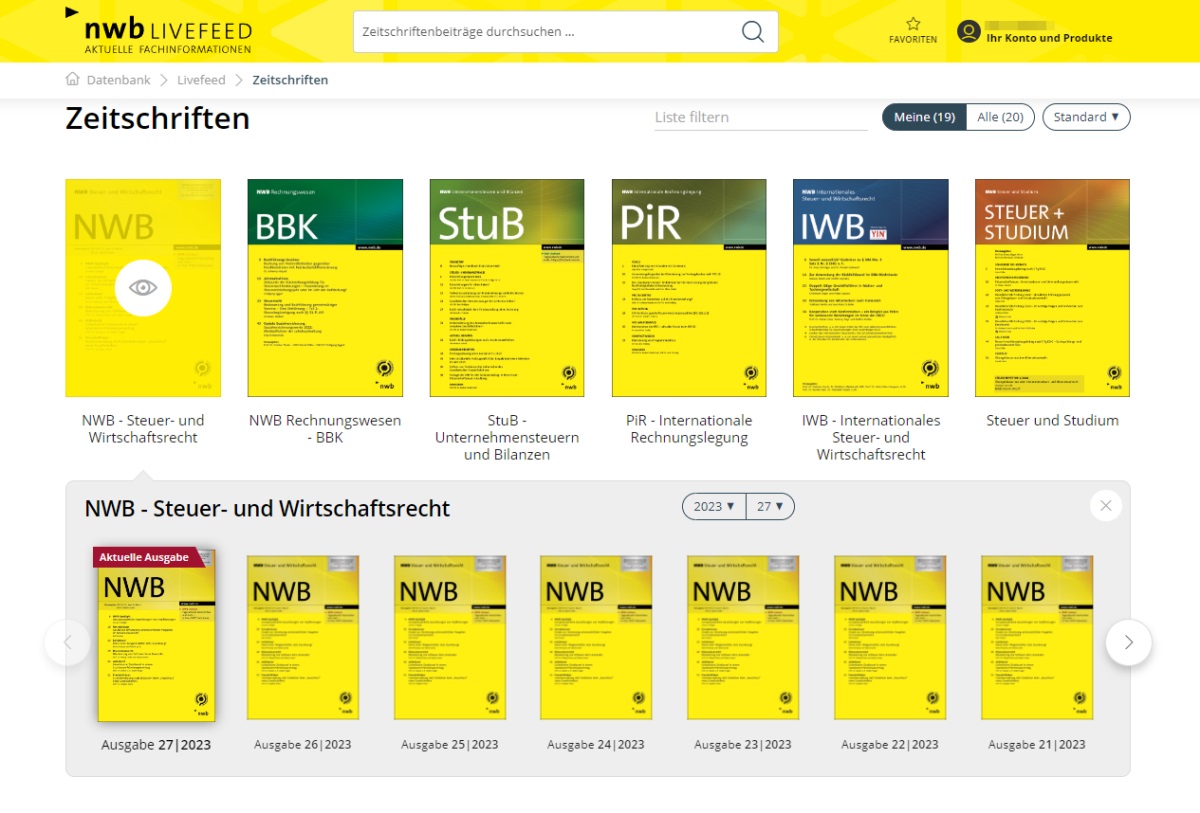Click the user account avatar icon
The height and width of the screenshot is (813, 1200).
point(968,32)
